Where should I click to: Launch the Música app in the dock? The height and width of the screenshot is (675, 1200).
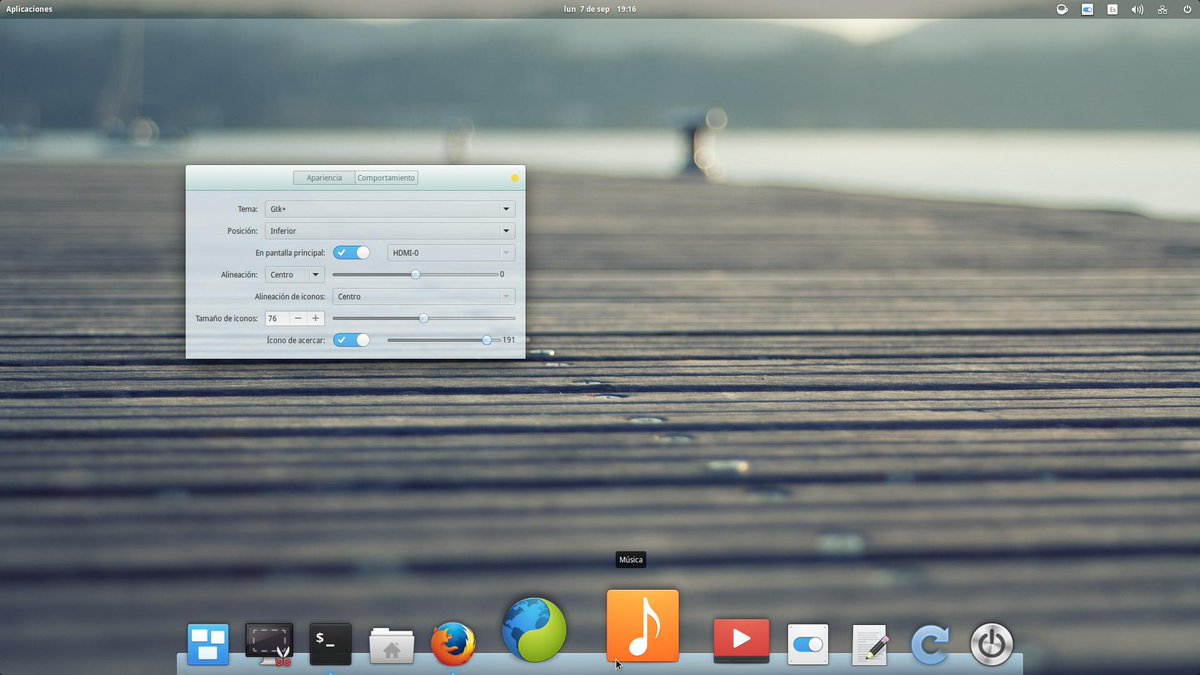(x=643, y=626)
